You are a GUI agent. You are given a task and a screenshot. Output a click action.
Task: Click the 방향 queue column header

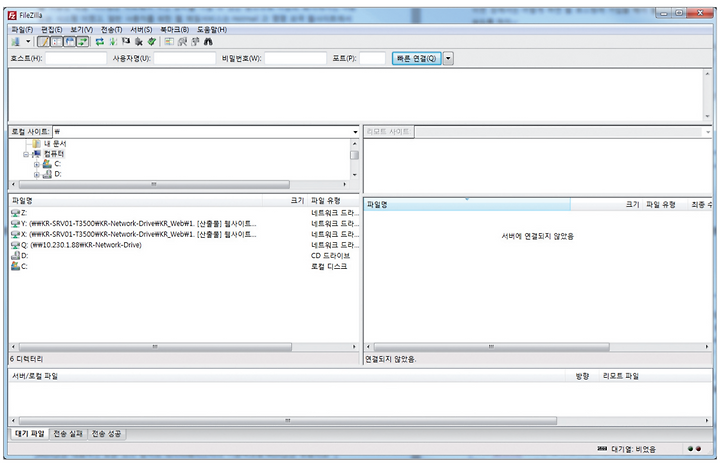pos(583,376)
